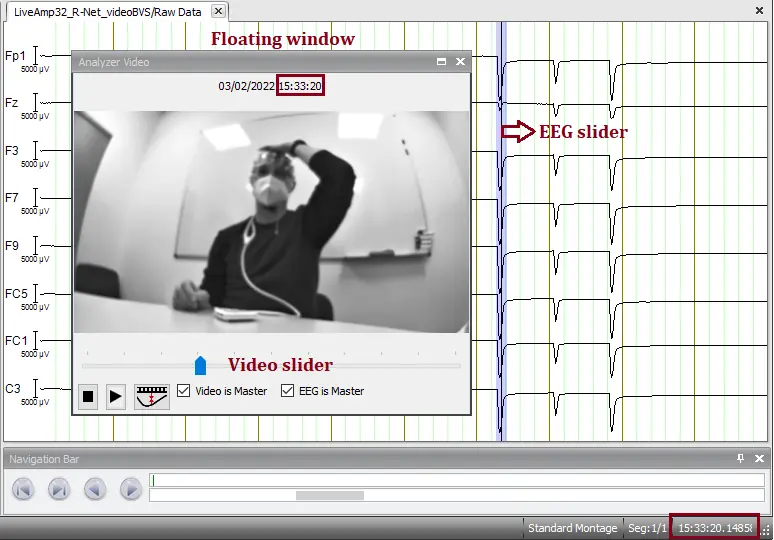Uncheck the EEG is Master checkbox
The height and width of the screenshot is (540, 774).
288,391
